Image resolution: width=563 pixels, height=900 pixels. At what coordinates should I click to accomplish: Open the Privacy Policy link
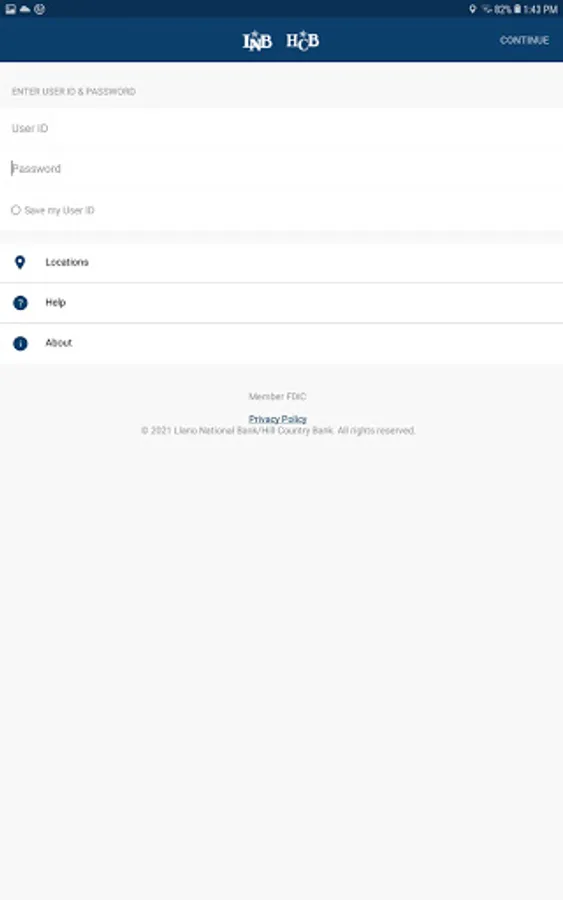[278, 419]
